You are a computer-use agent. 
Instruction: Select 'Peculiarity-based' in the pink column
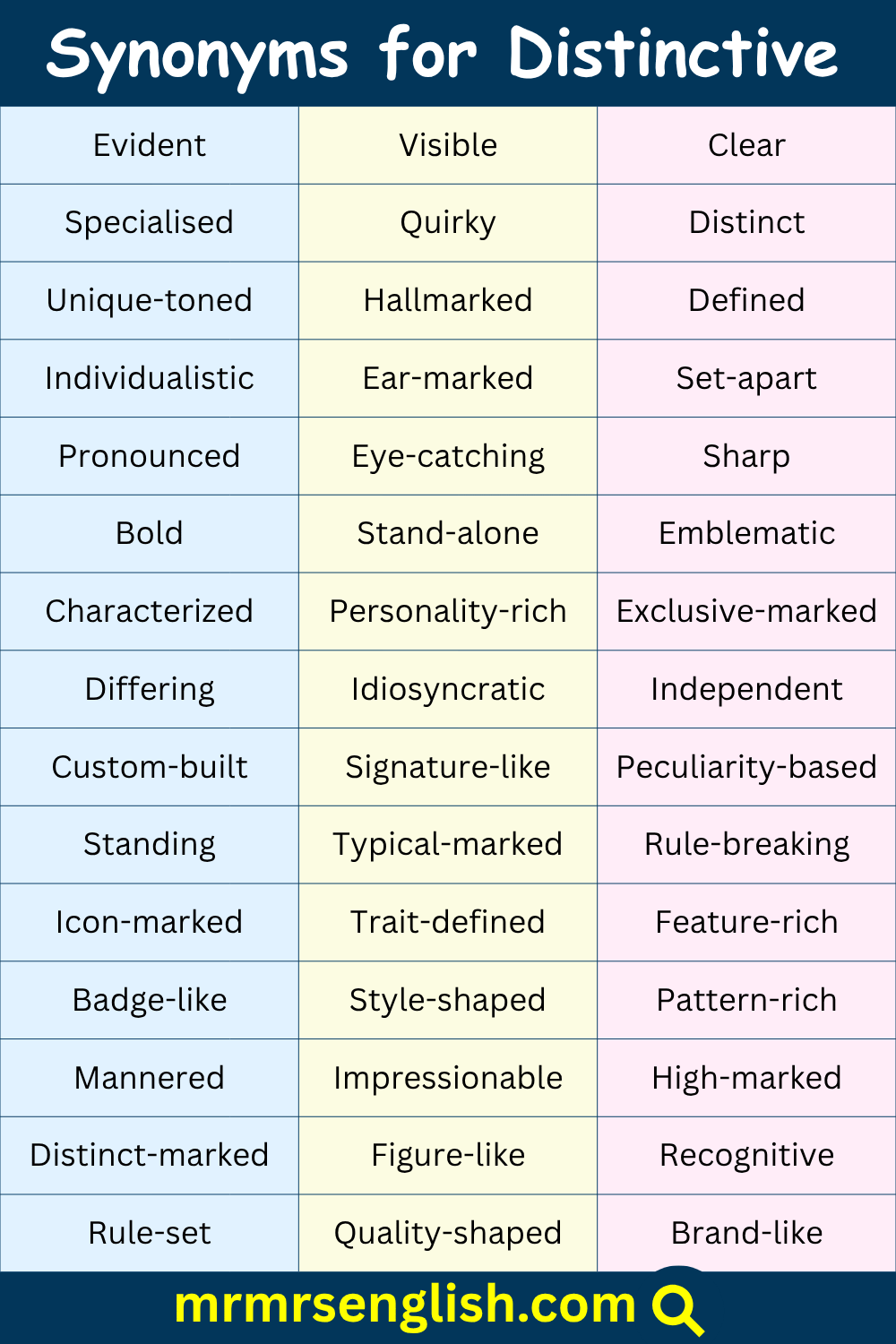746,767
